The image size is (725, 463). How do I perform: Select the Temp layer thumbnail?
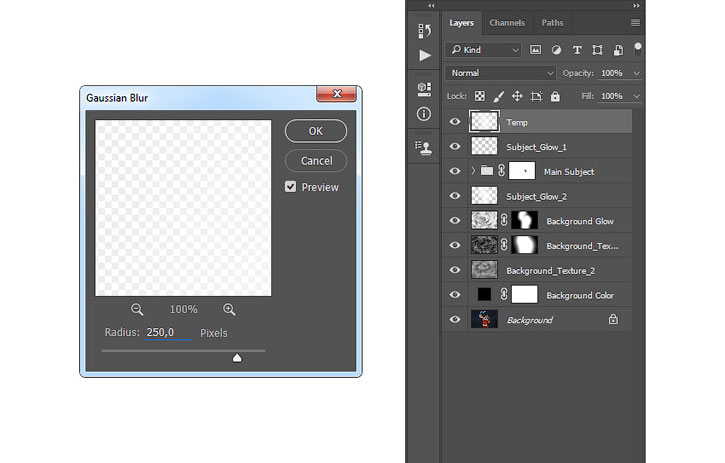(x=484, y=122)
